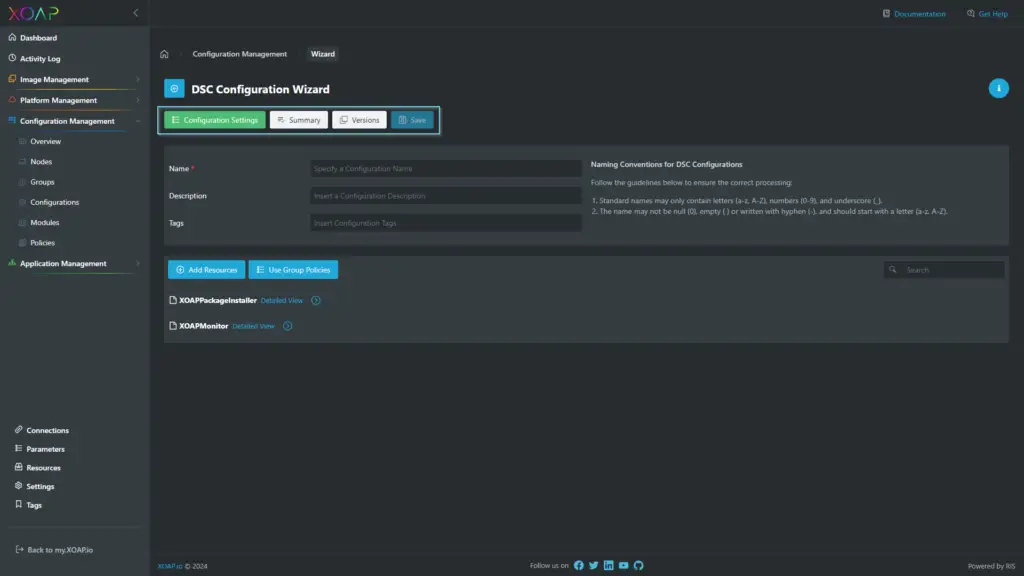Click the Settings gear icon
The image size is (1024, 576).
click(18, 486)
